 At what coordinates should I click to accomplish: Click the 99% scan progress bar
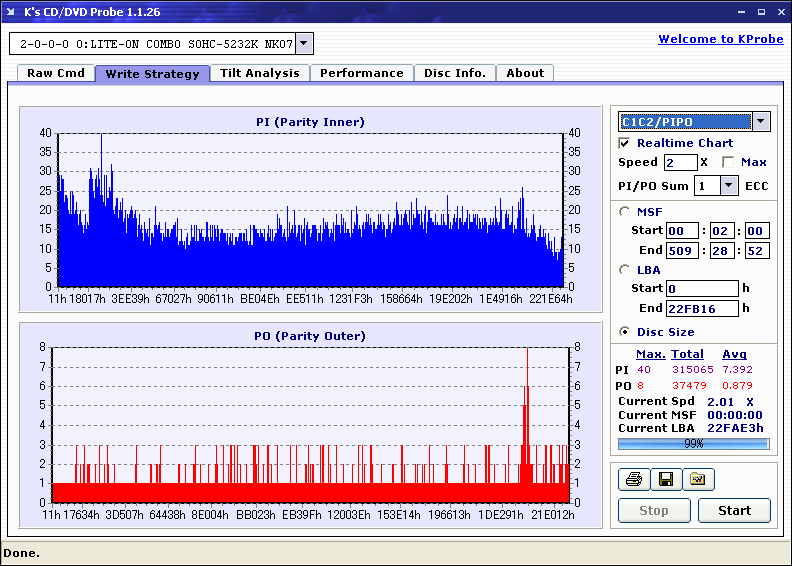[693, 444]
